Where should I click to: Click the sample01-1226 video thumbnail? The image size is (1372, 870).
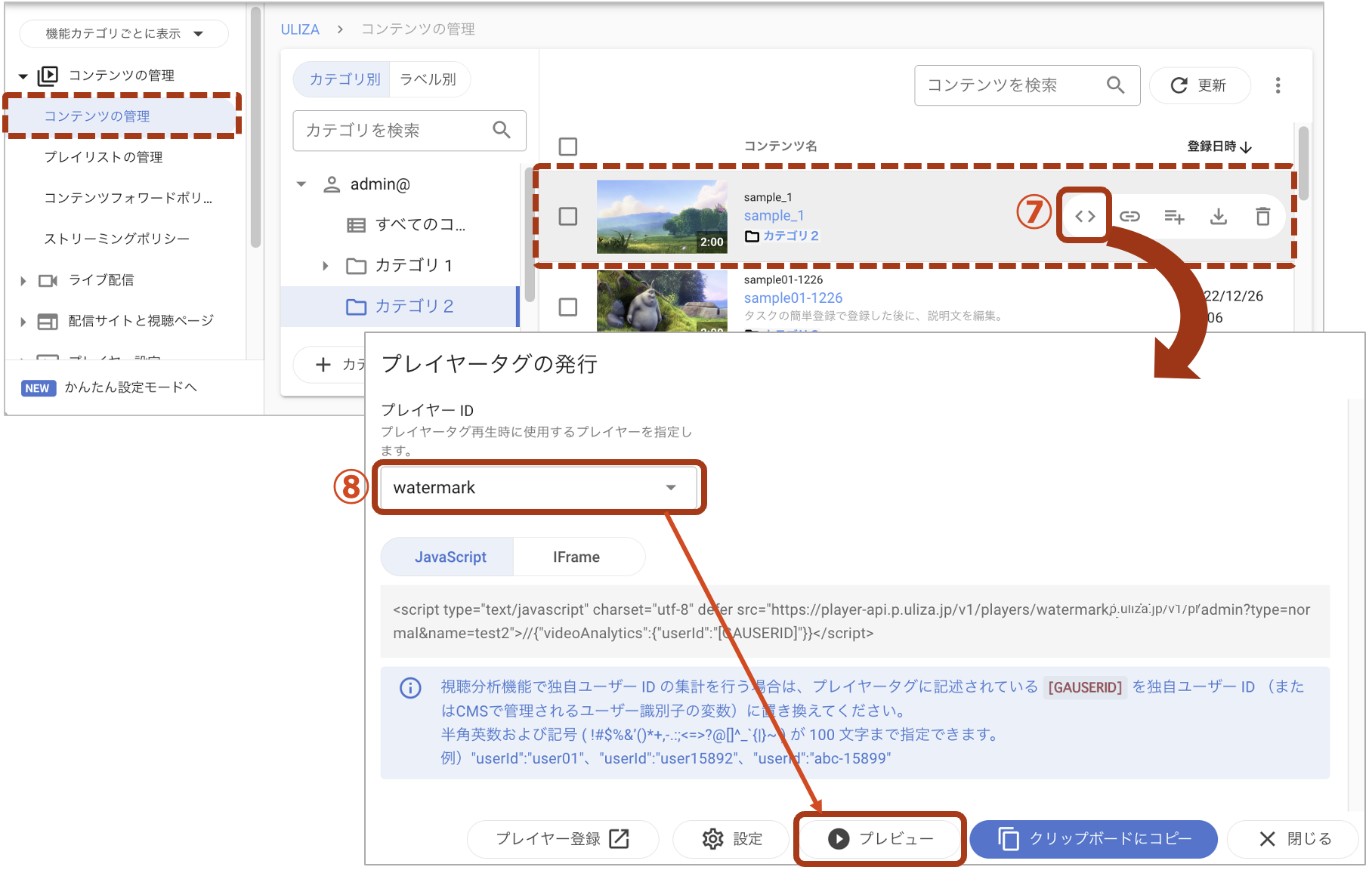(662, 301)
